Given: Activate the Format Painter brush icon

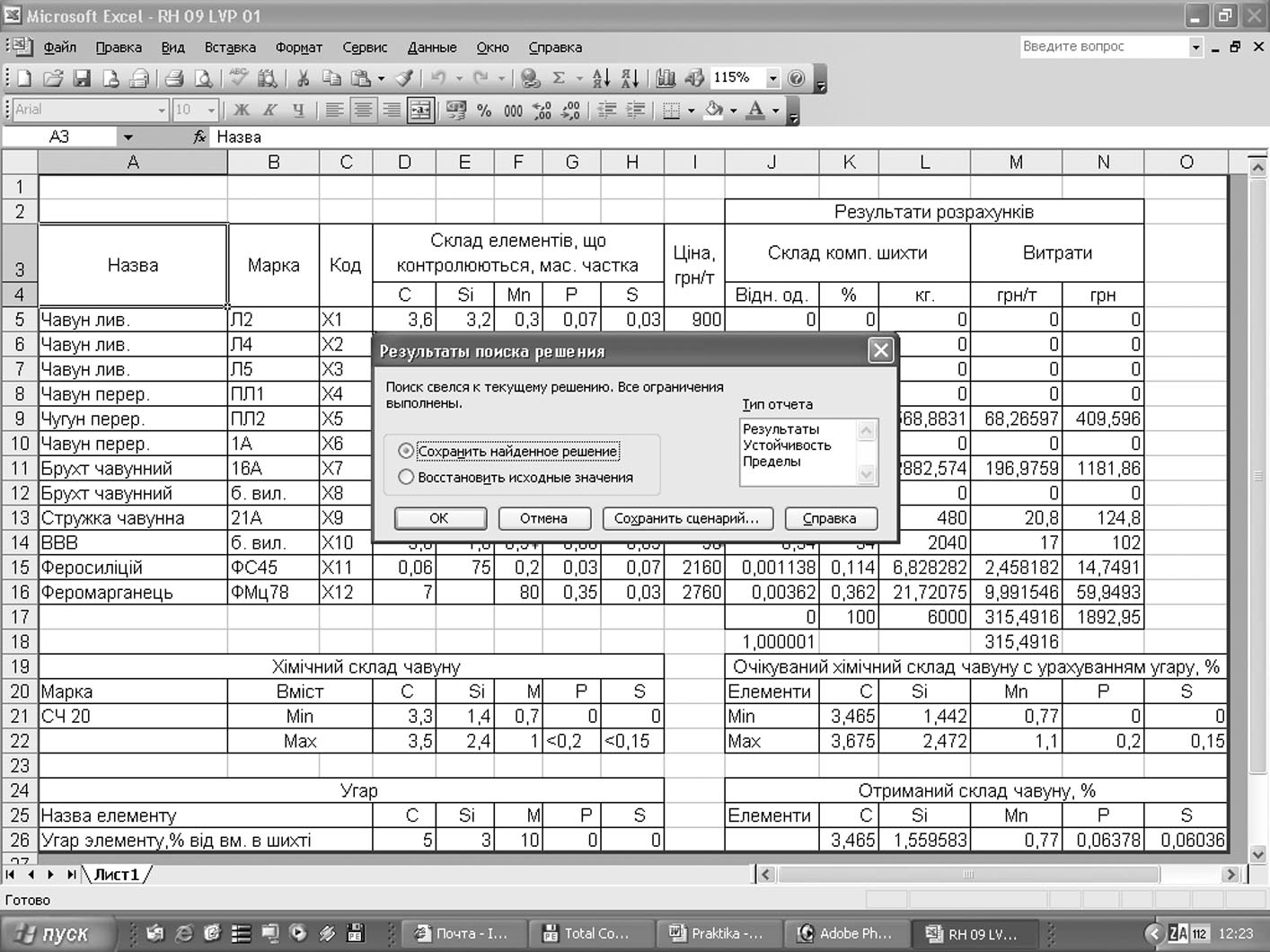Looking at the screenshot, I should (405, 79).
